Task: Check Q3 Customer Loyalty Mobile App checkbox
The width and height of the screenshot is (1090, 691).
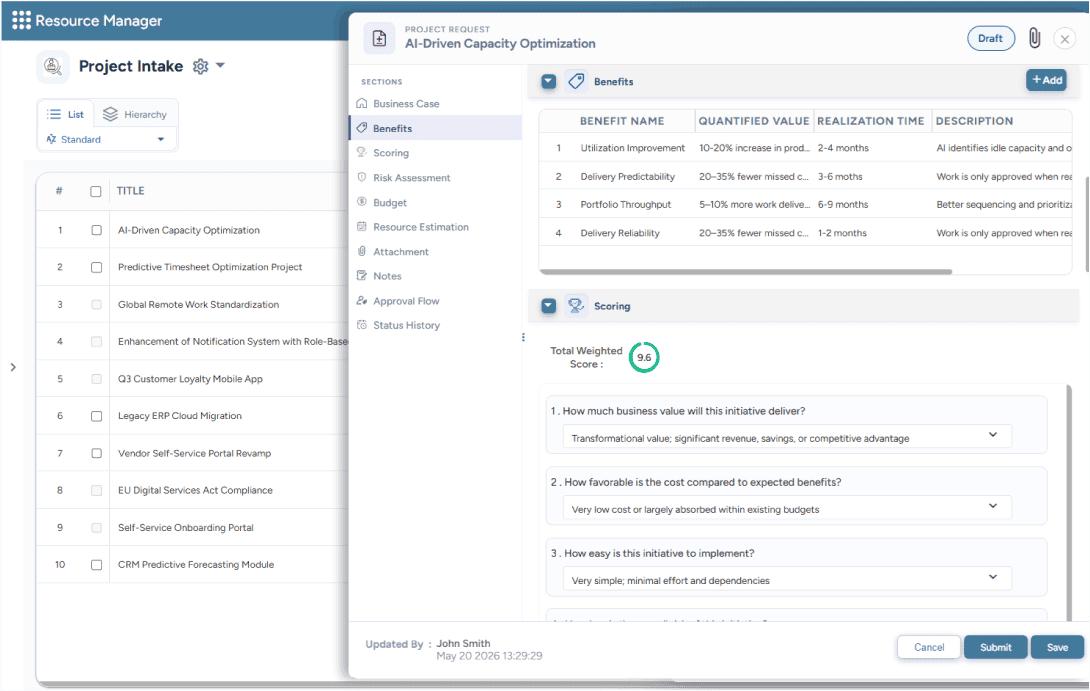Action: (x=96, y=379)
